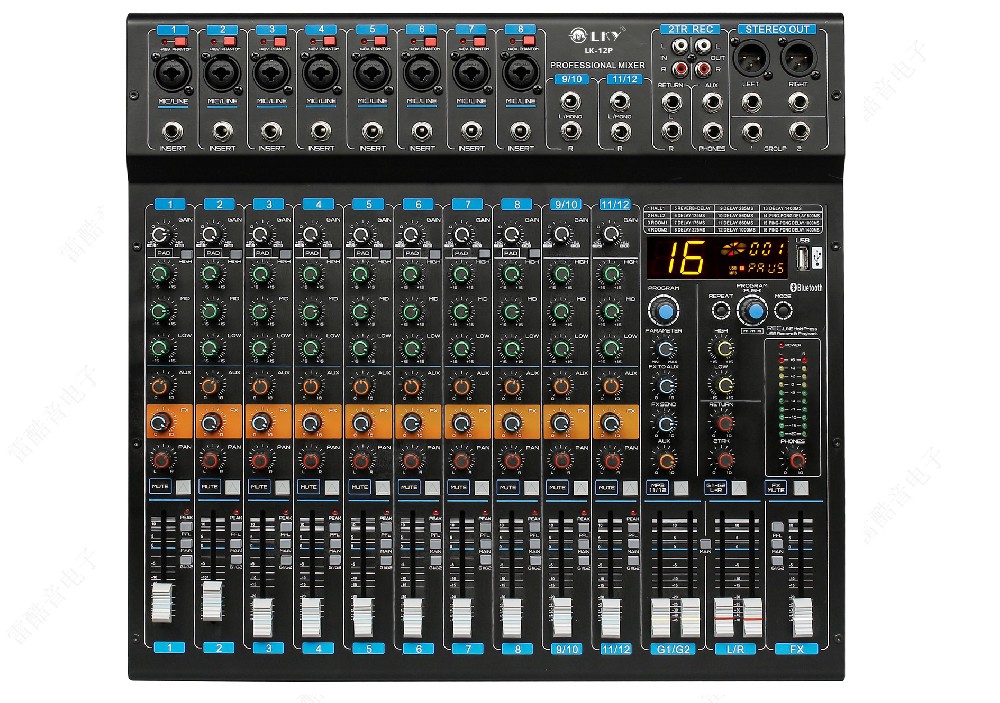Click the channel 3 FX send knob

(x=261, y=422)
